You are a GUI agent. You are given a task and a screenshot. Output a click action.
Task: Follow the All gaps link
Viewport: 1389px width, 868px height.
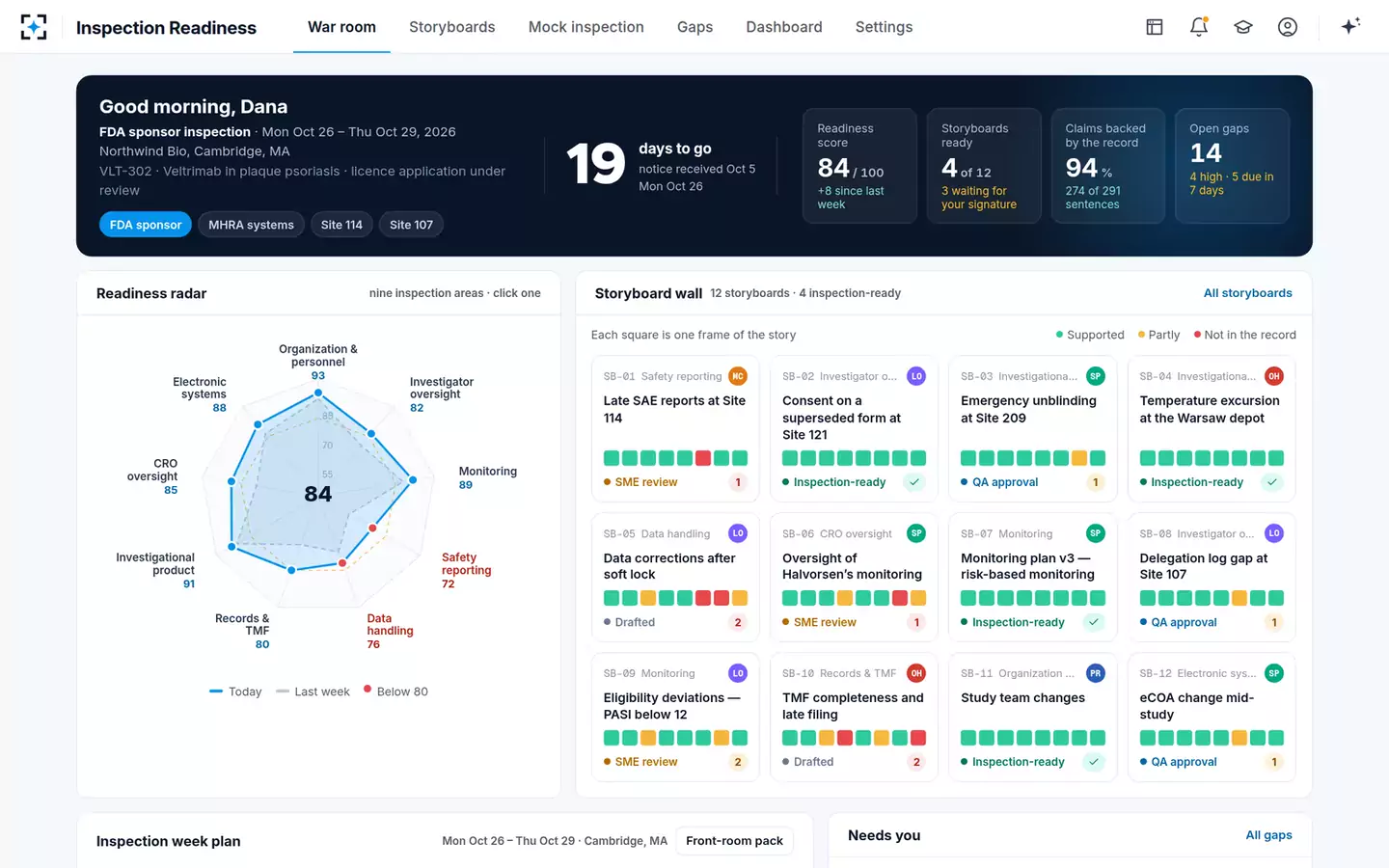(1268, 835)
